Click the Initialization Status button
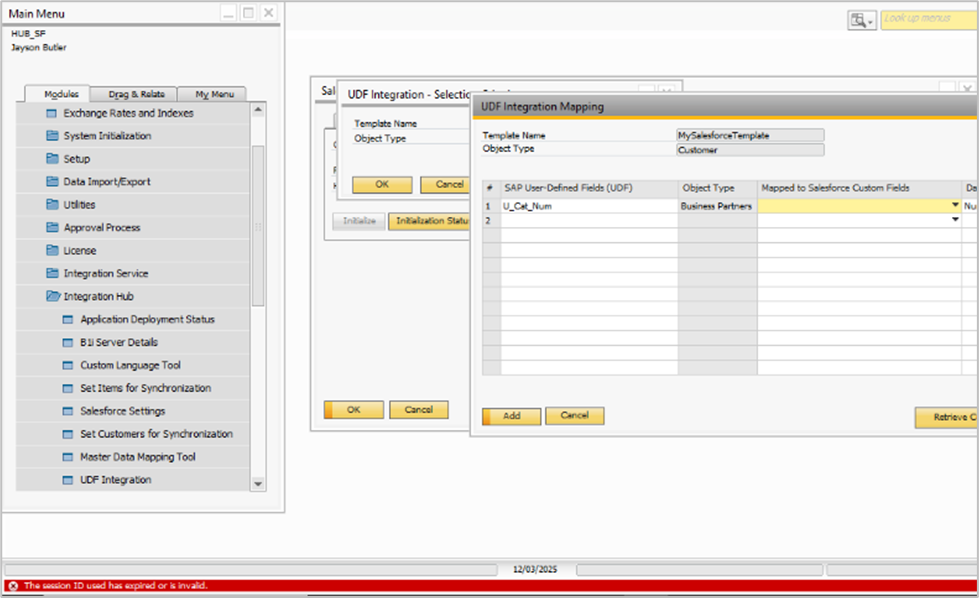 click(x=430, y=221)
